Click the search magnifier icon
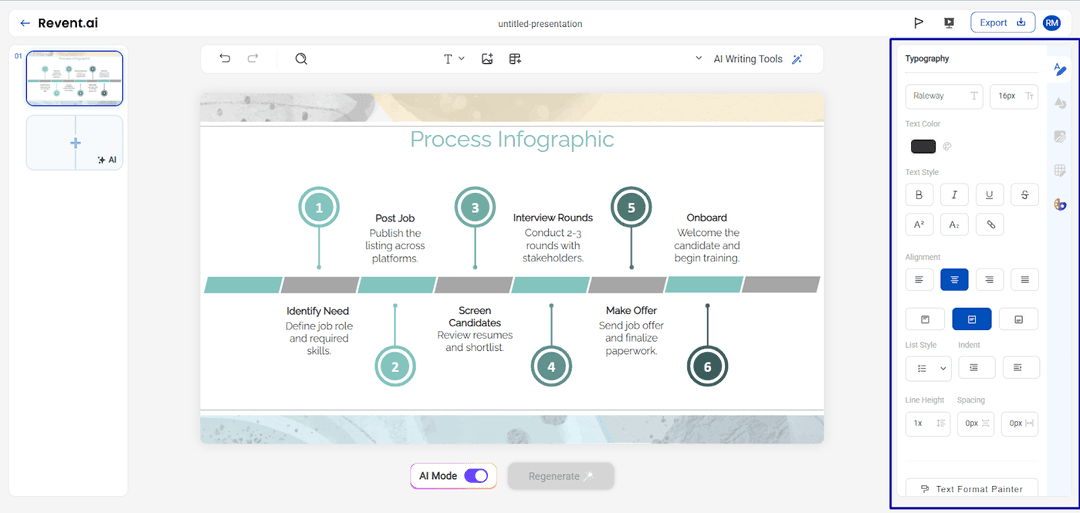Screen dimensions: 1080x513 click(x=301, y=59)
